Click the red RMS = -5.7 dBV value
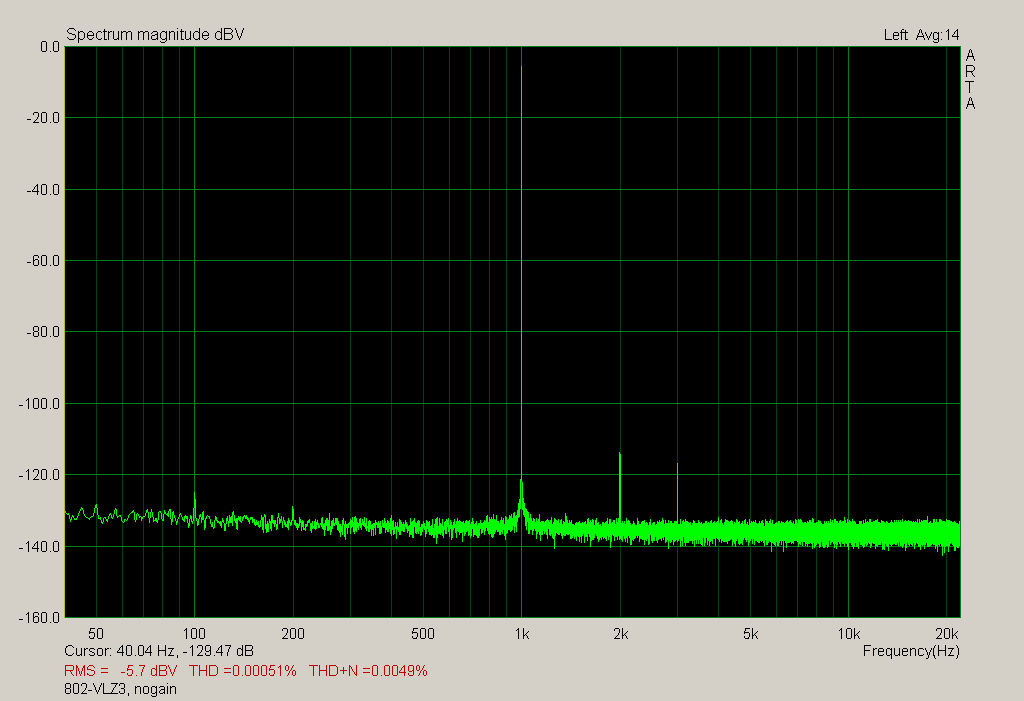Viewport: 1024px width, 701px height. (120, 670)
